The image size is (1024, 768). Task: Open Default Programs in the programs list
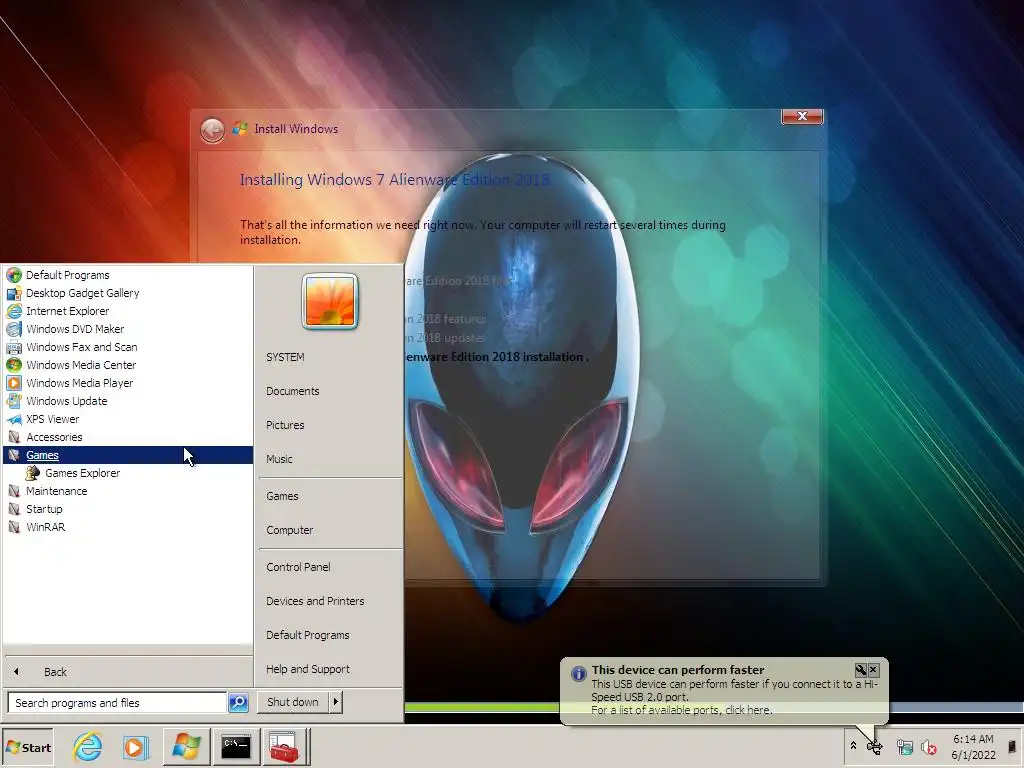point(128,275)
